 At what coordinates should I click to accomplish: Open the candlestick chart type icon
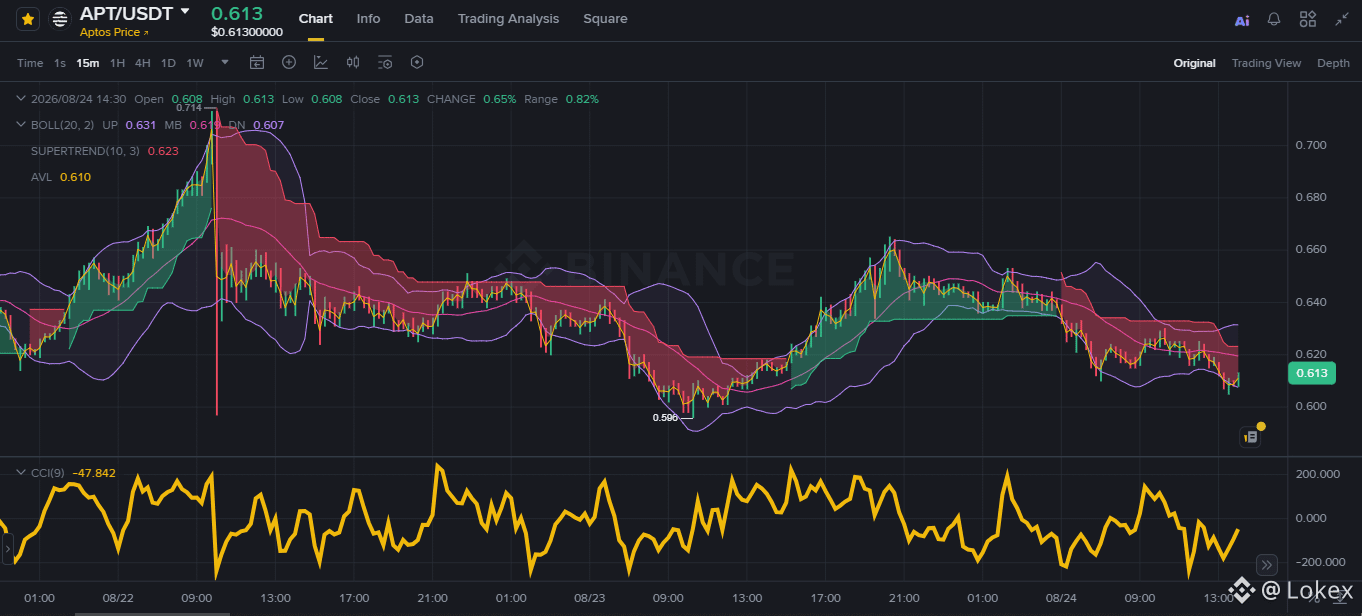pyautogui.click(x=353, y=62)
